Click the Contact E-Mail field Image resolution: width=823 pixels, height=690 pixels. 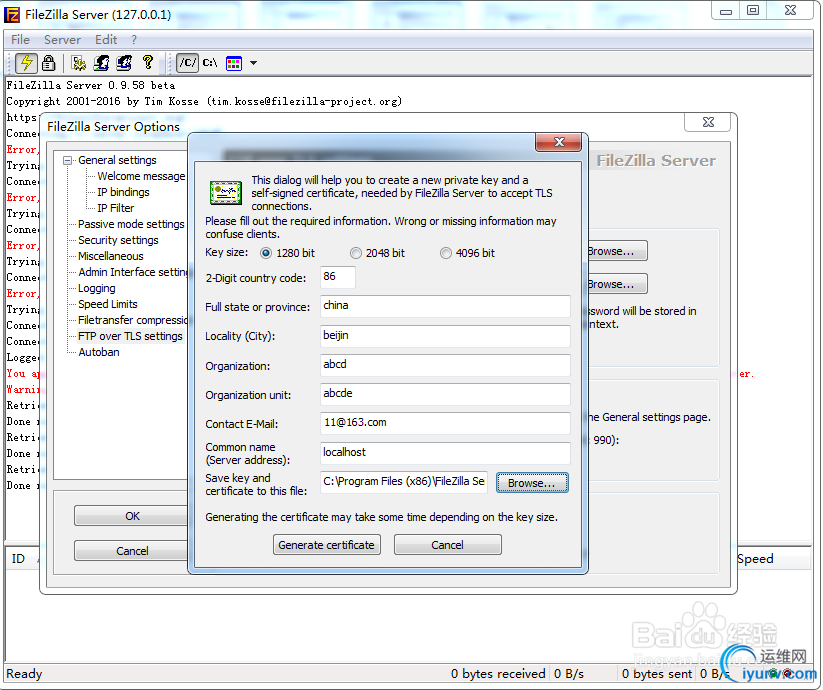click(445, 423)
